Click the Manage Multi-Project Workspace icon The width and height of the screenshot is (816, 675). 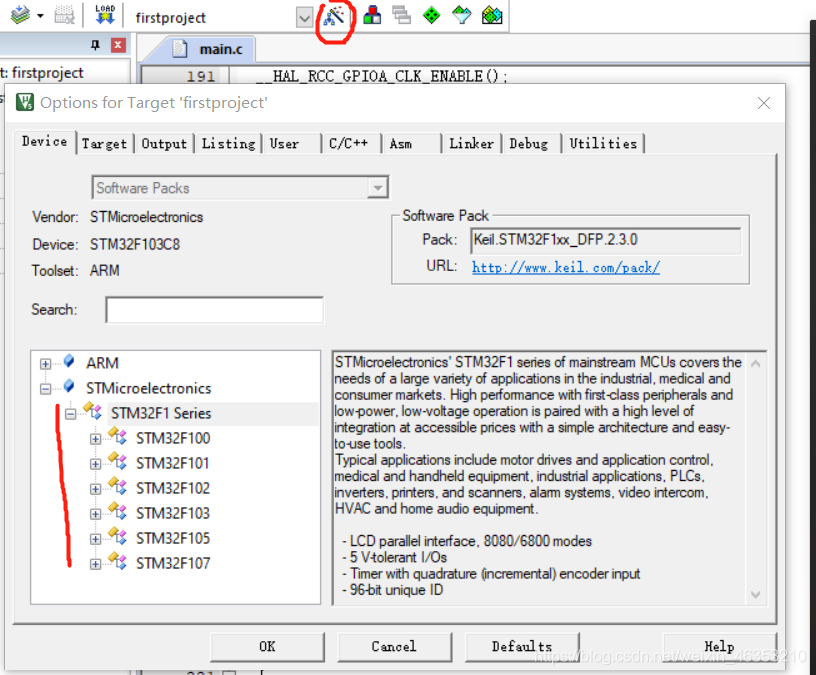coord(401,16)
